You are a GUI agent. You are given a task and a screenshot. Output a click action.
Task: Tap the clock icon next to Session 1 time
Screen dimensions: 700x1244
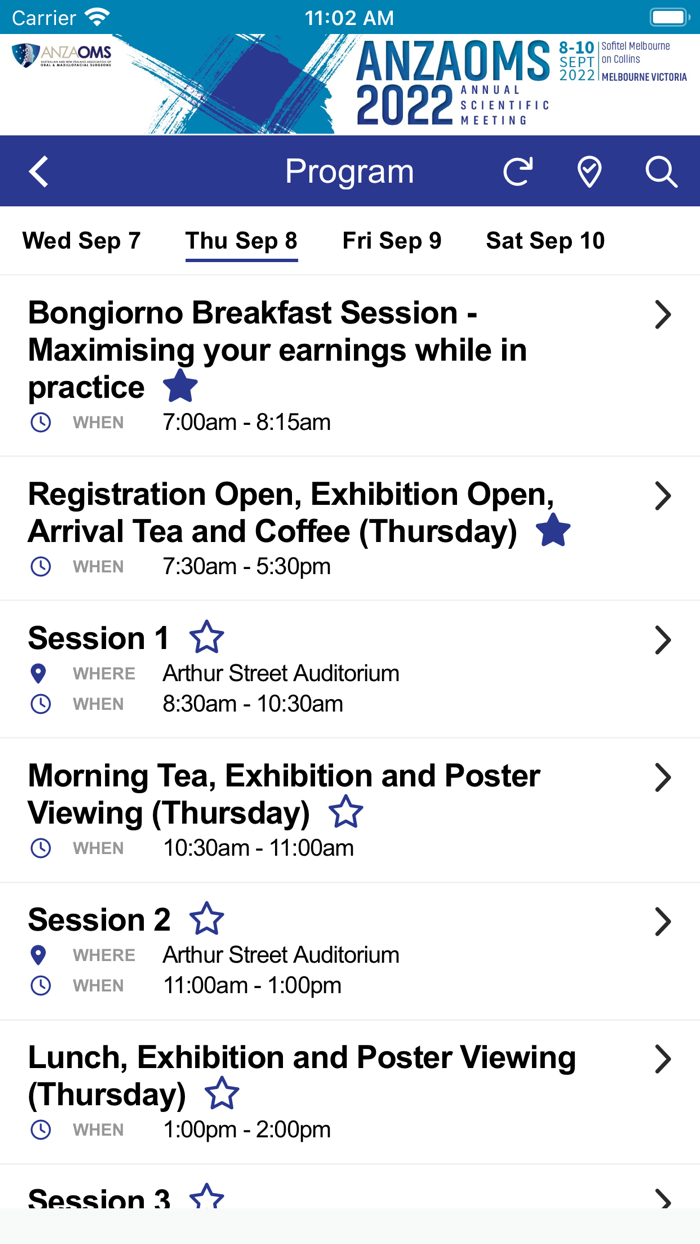click(40, 703)
